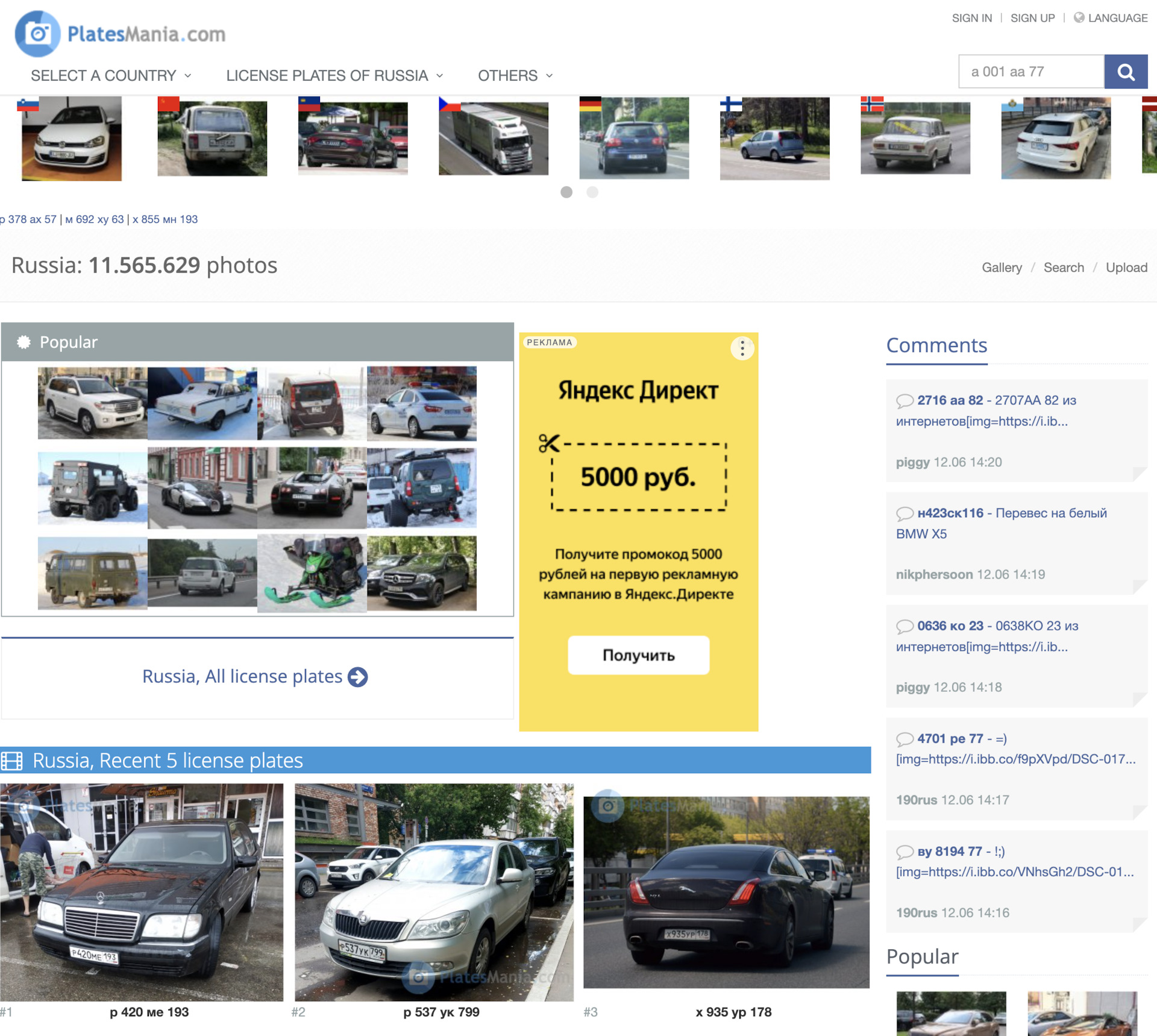Open the p 420 ме 193 Mercedes photo

coord(142,891)
